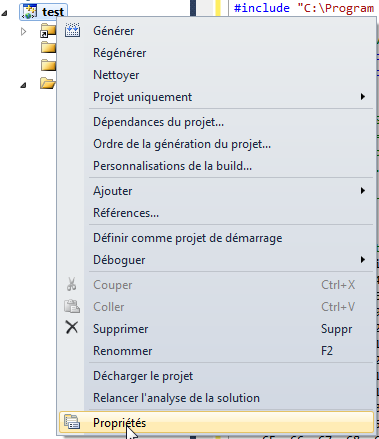Collapse the open folder tree node
The height and width of the screenshot is (439, 379).
[x=23, y=85]
